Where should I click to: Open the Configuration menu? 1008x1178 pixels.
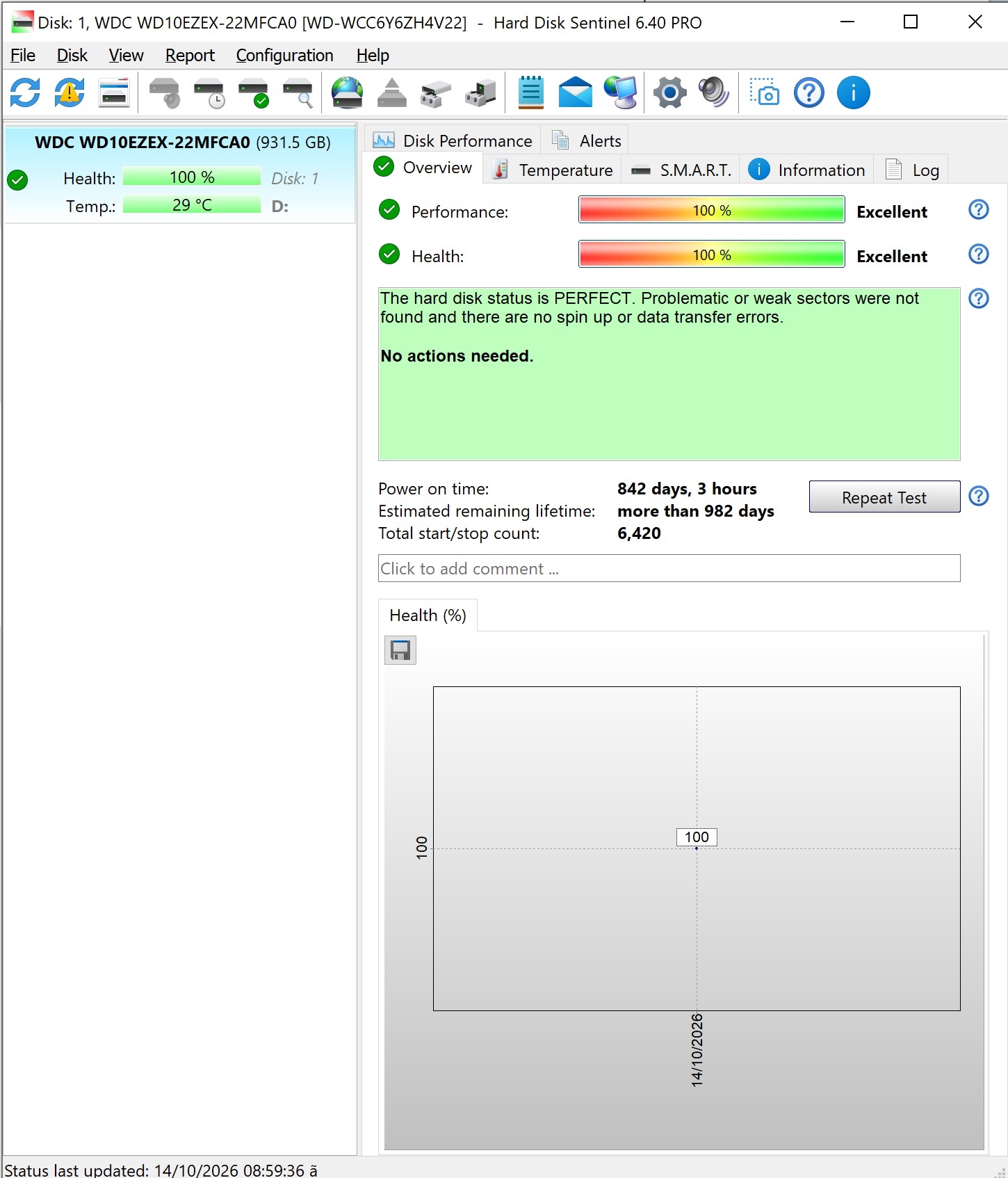click(x=284, y=56)
